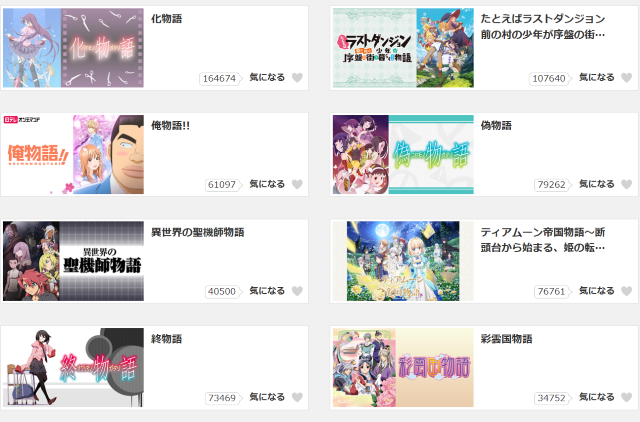This screenshot has width=640, height=422.
Task: Open the 偽物語 thumbnail image
Action: (x=403, y=154)
